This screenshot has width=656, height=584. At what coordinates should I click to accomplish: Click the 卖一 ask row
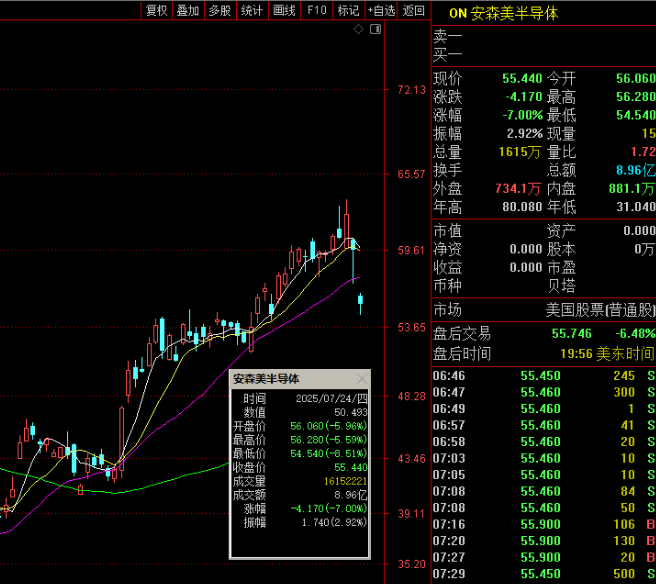(543, 36)
